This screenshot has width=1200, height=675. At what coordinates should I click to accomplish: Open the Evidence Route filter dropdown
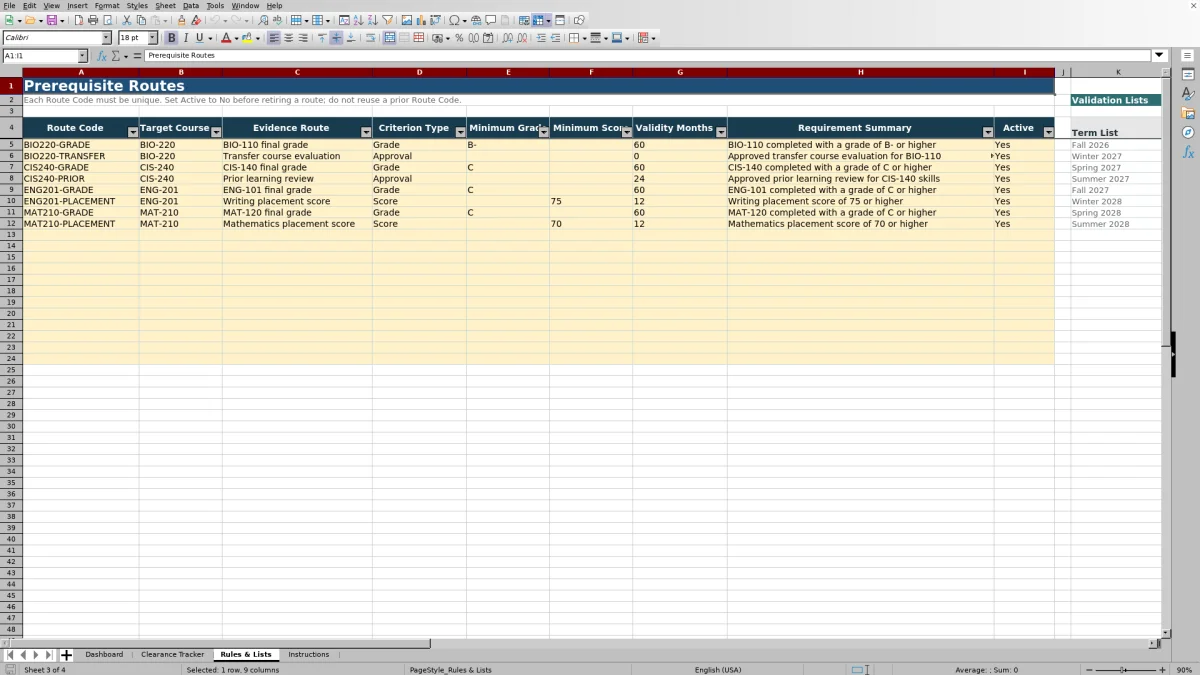366,132
